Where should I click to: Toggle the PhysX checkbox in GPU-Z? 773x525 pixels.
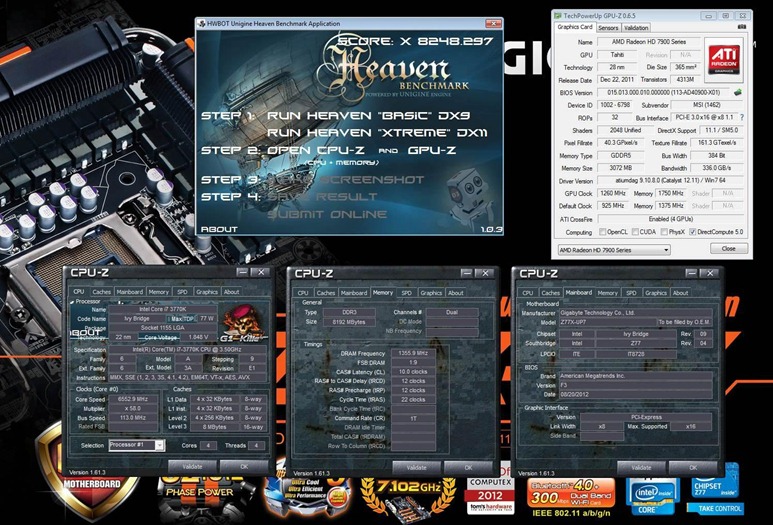664,232
